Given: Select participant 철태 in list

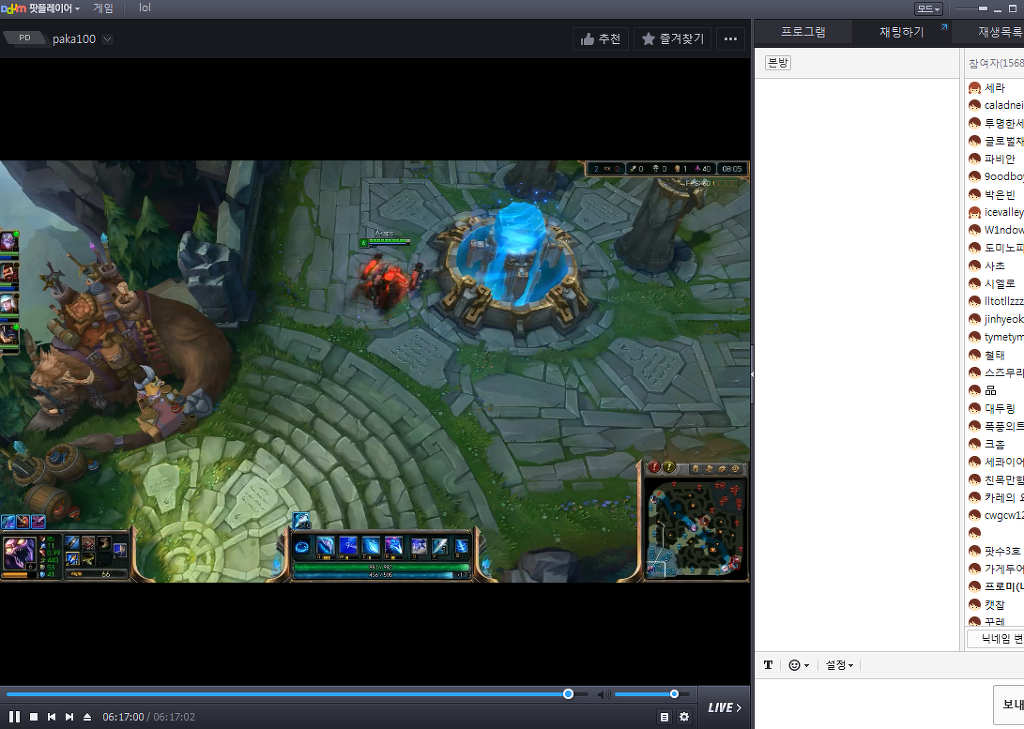Looking at the screenshot, I should [995, 355].
